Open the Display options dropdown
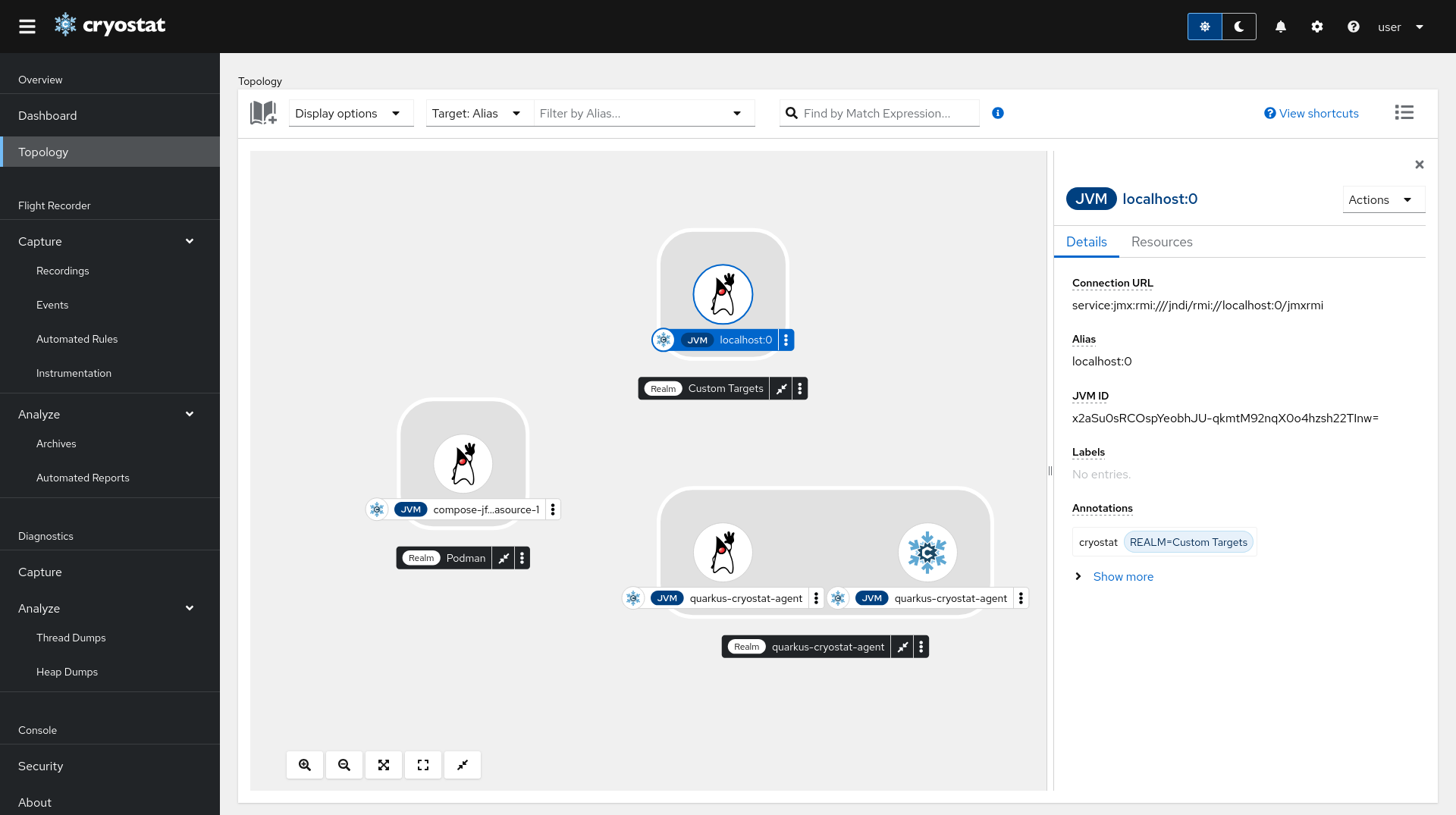The width and height of the screenshot is (1456, 815). coord(350,113)
